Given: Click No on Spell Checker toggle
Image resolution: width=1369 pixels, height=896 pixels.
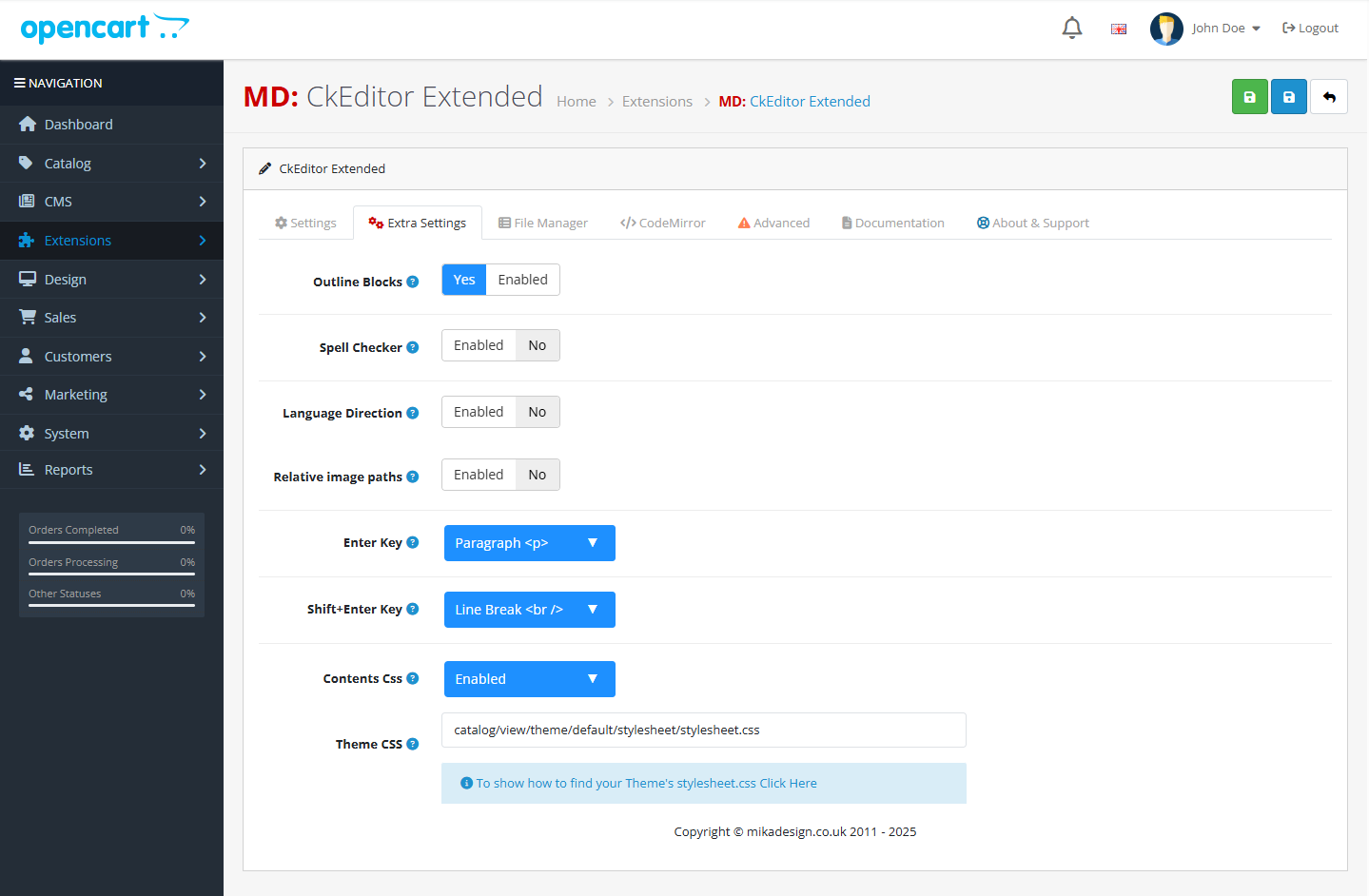Looking at the screenshot, I should (538, 345).
